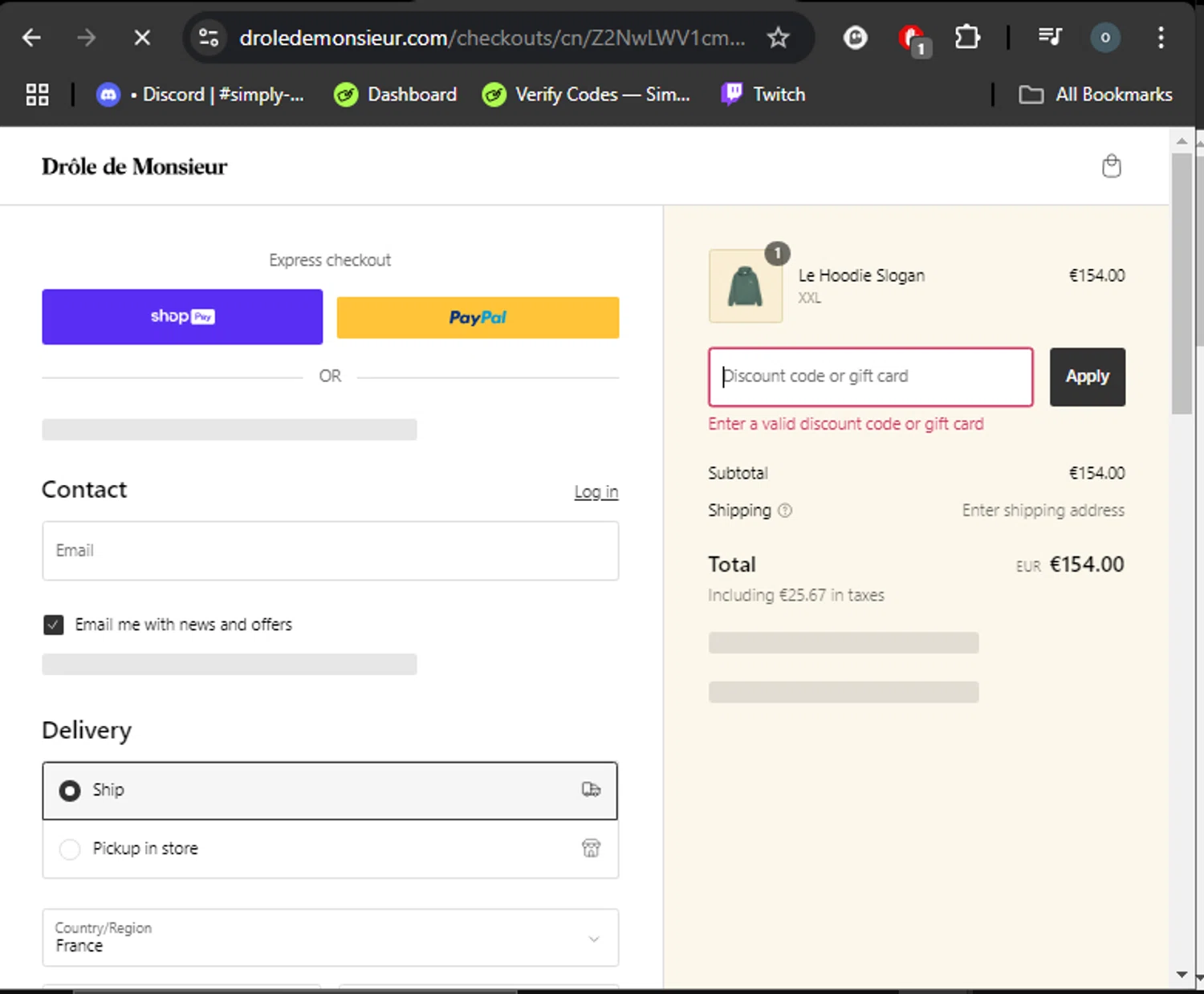1204x994 pixels.
Task: Click the browser address bar URL
Action: [x=491, y=38]
